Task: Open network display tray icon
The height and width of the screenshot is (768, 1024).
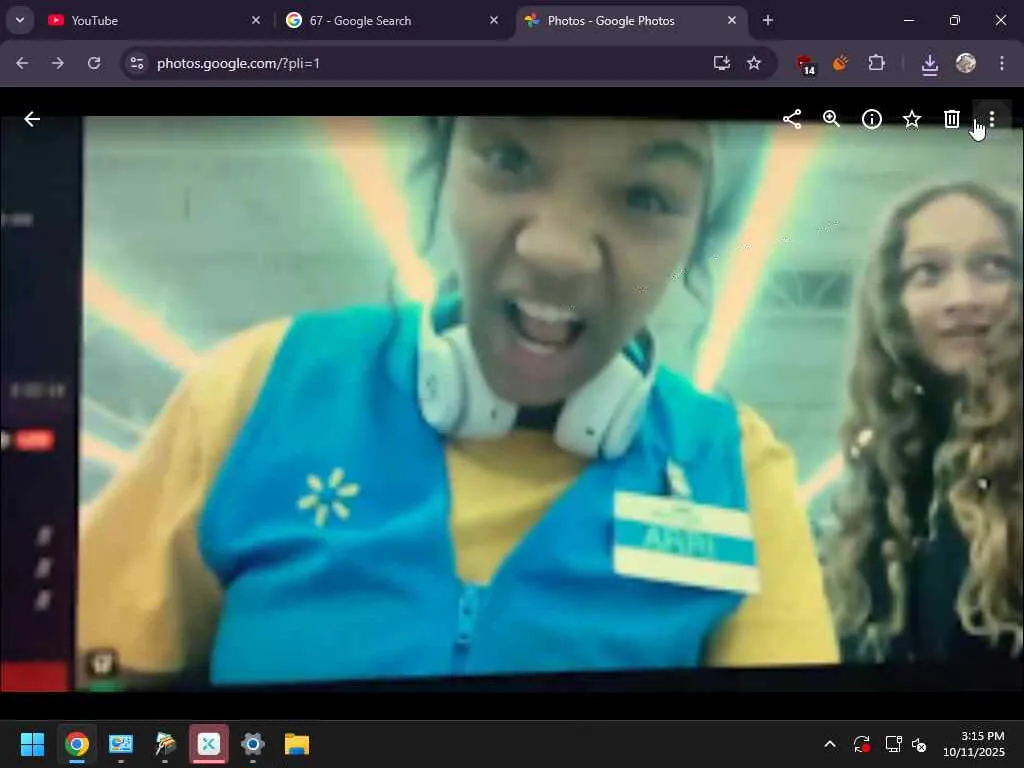Action: point(893,744)
